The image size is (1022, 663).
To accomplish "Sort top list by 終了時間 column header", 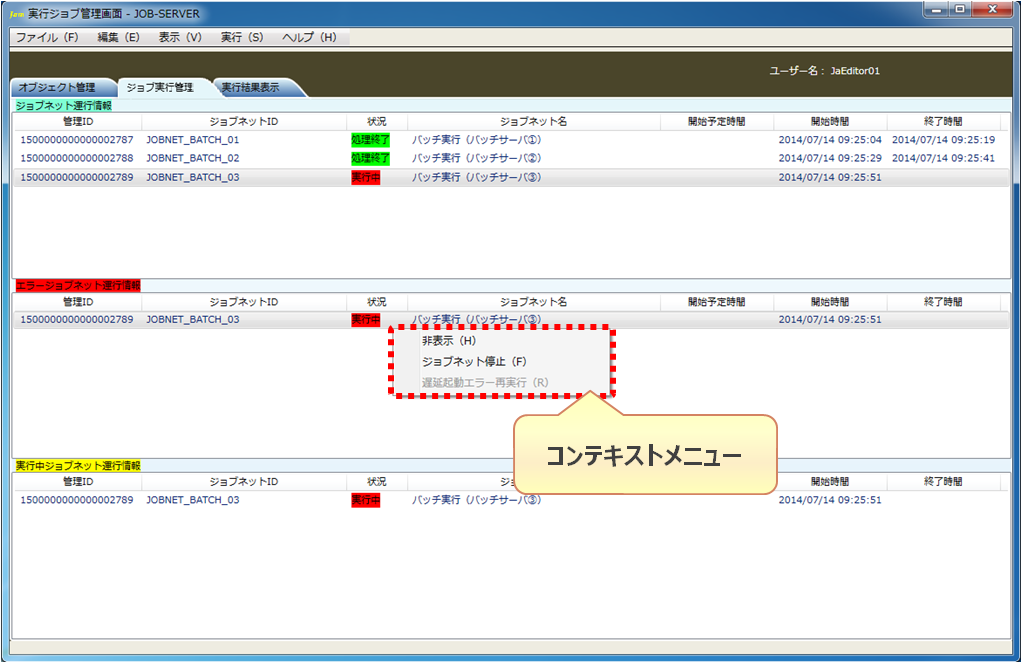I will pos(943,121).
